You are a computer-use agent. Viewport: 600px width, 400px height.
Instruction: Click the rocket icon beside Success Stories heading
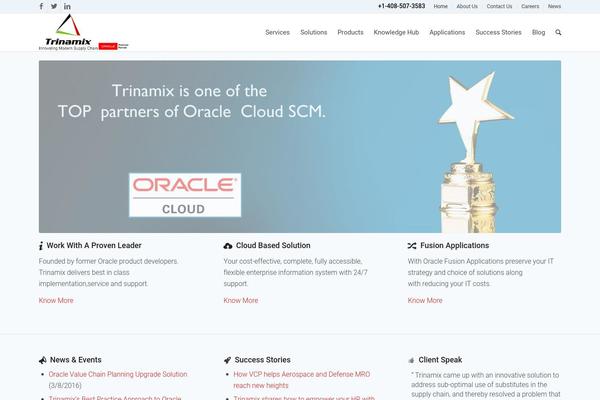(x=227, y=360)
